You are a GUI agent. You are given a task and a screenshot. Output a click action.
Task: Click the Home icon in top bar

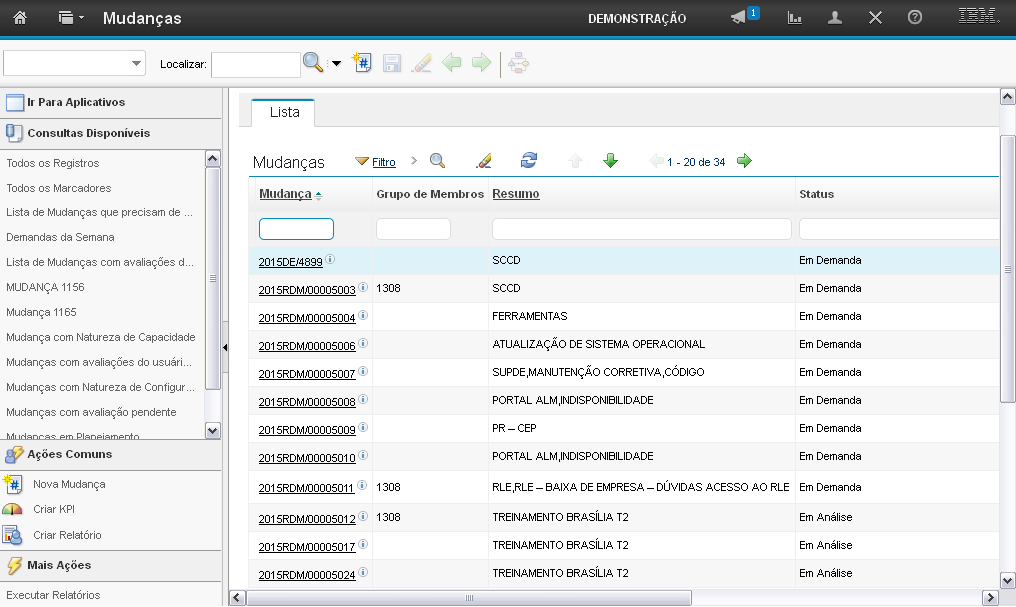point(20,18)
